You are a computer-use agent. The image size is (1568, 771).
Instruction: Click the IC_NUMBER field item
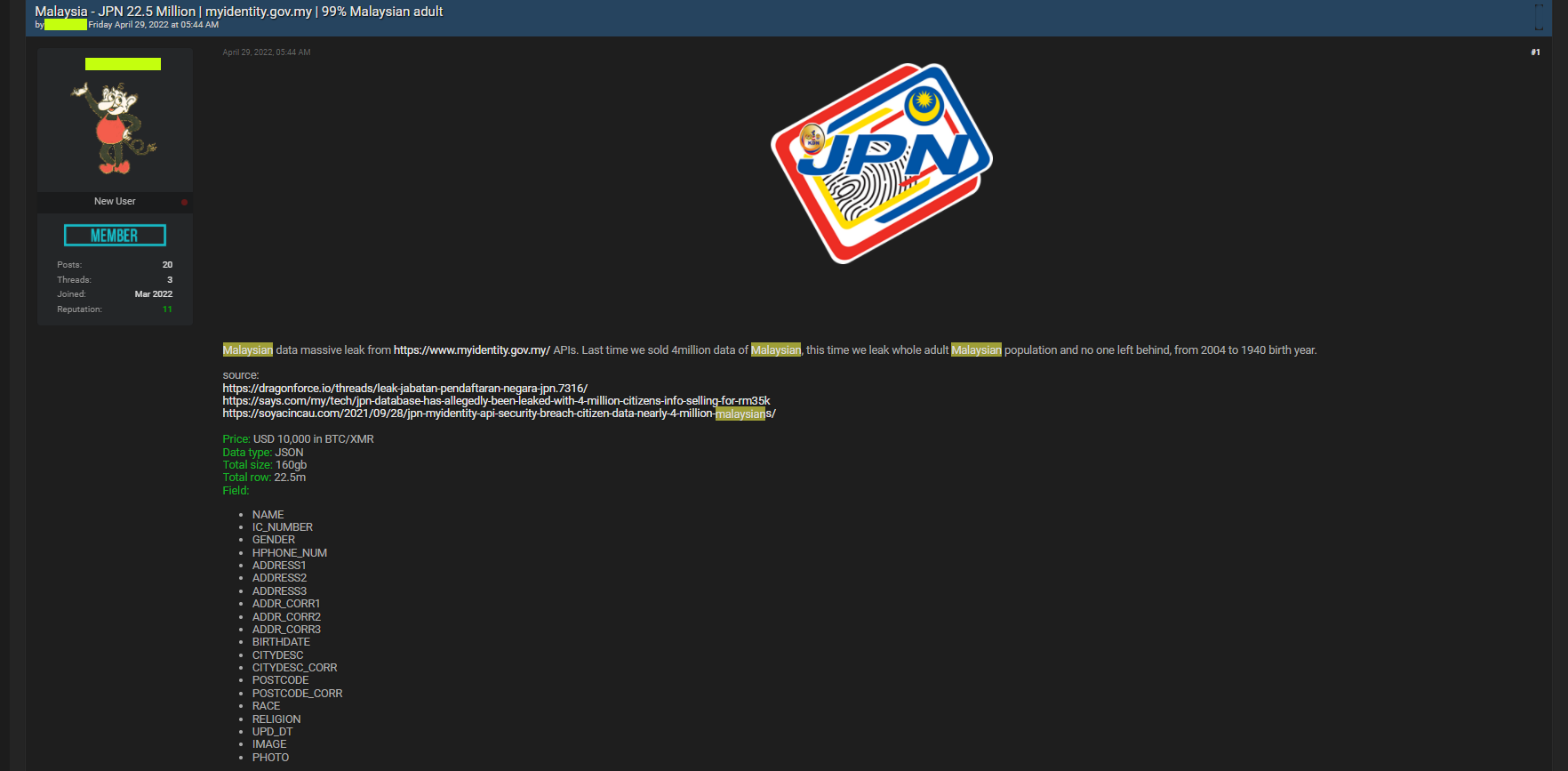click(x=283, y=527)
